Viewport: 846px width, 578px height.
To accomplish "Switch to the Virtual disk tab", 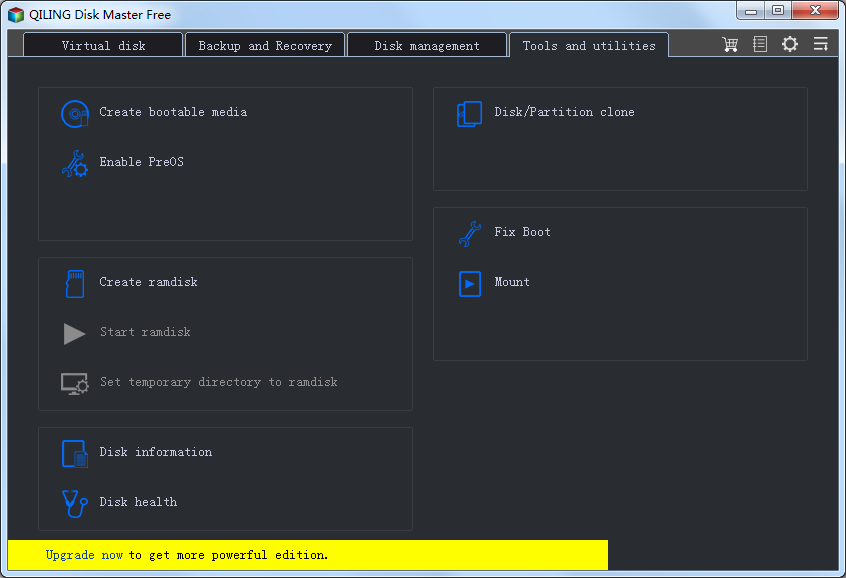I will coord(103,45).
